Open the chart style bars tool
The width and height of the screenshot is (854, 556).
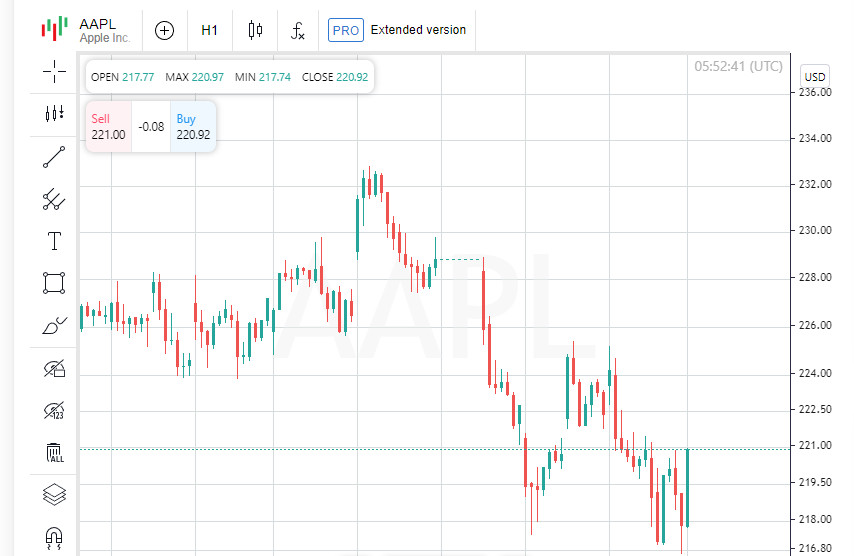click(x=54, y=114)
